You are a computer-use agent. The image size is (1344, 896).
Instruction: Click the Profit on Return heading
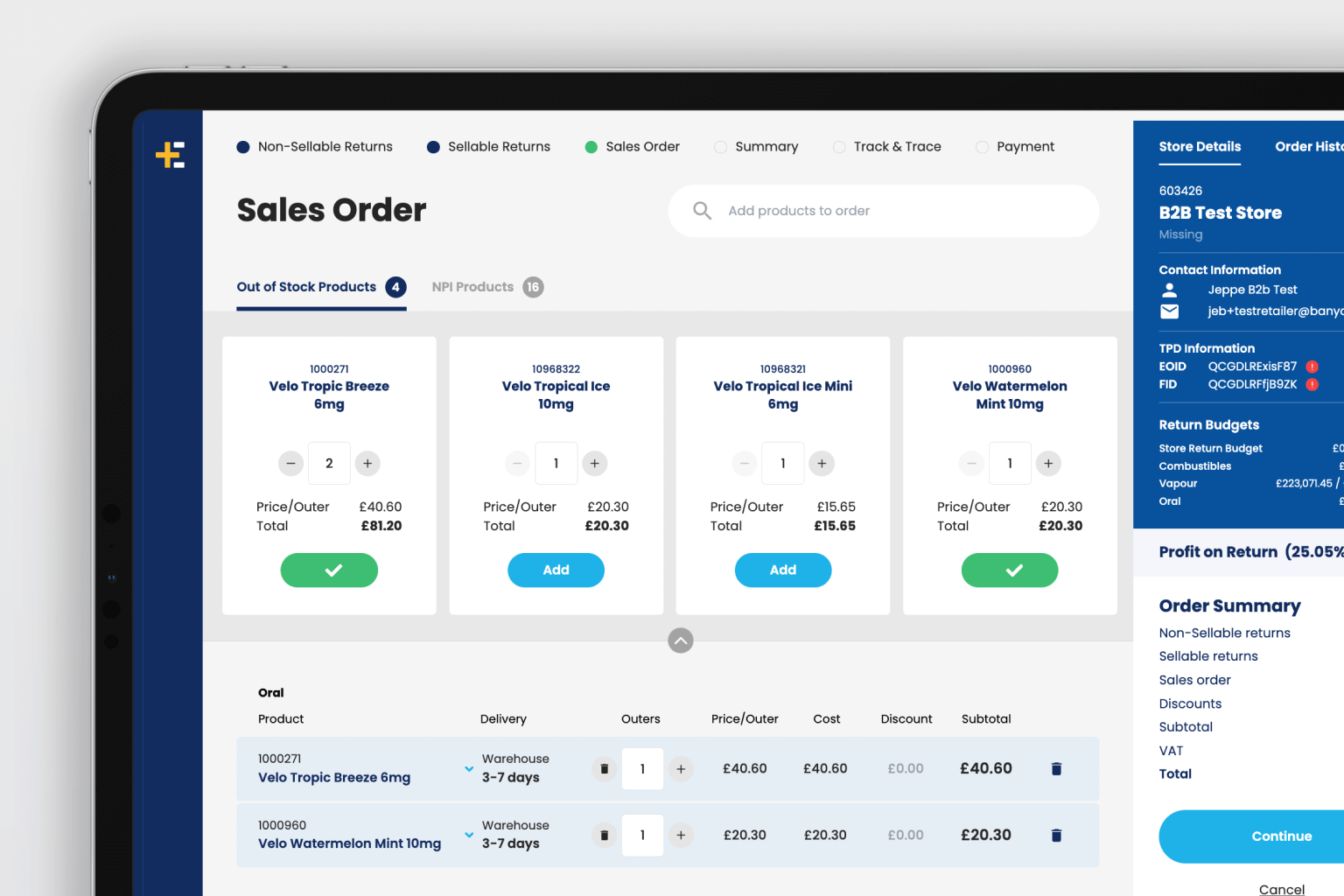click(x=1251, y=552)
